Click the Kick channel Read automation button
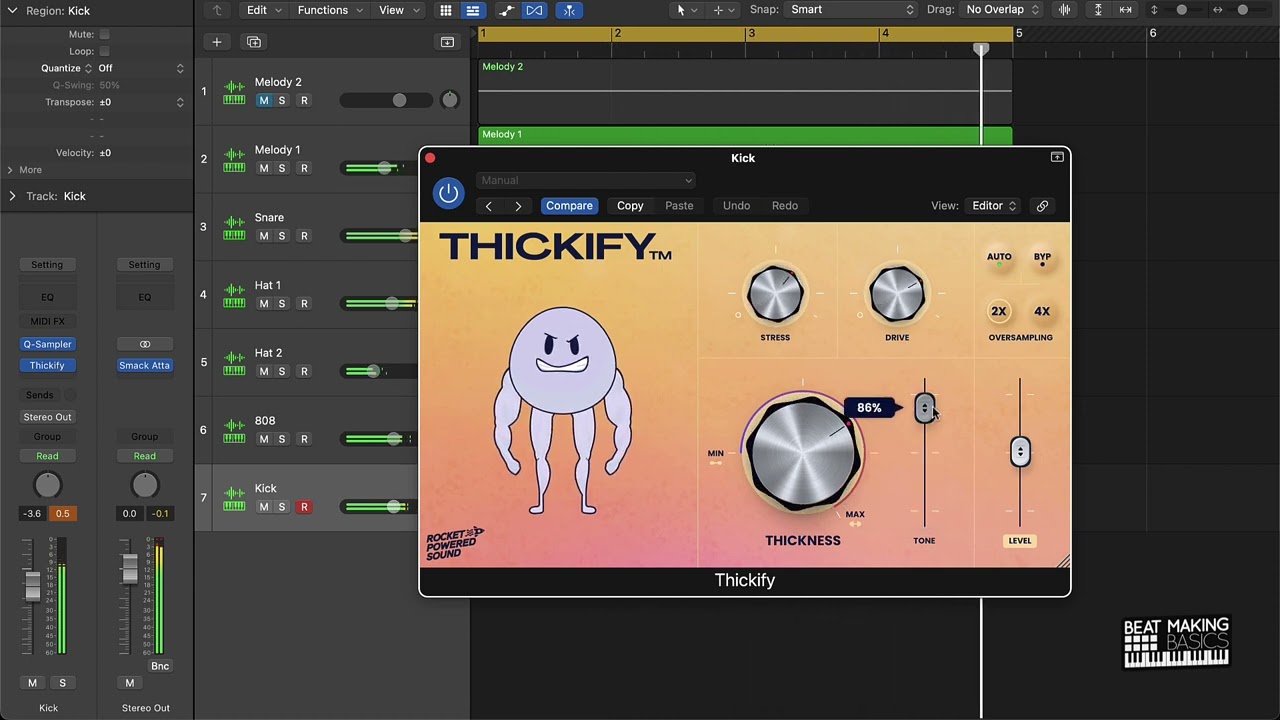The height and width of the screenshot is (720, 1280). pyautogui.click(x=47, y=456)
